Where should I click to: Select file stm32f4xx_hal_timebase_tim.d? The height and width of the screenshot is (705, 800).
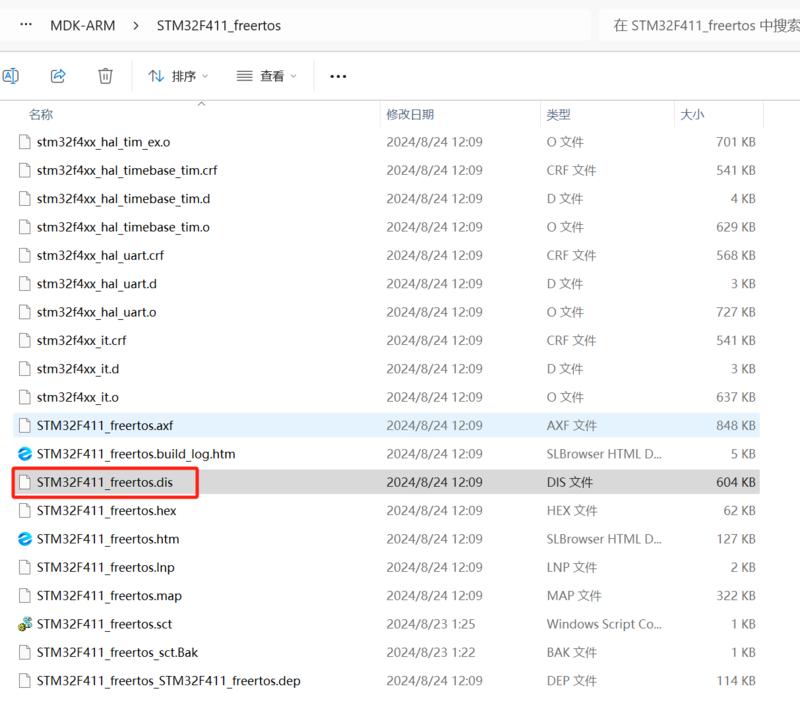coord(386,198)
